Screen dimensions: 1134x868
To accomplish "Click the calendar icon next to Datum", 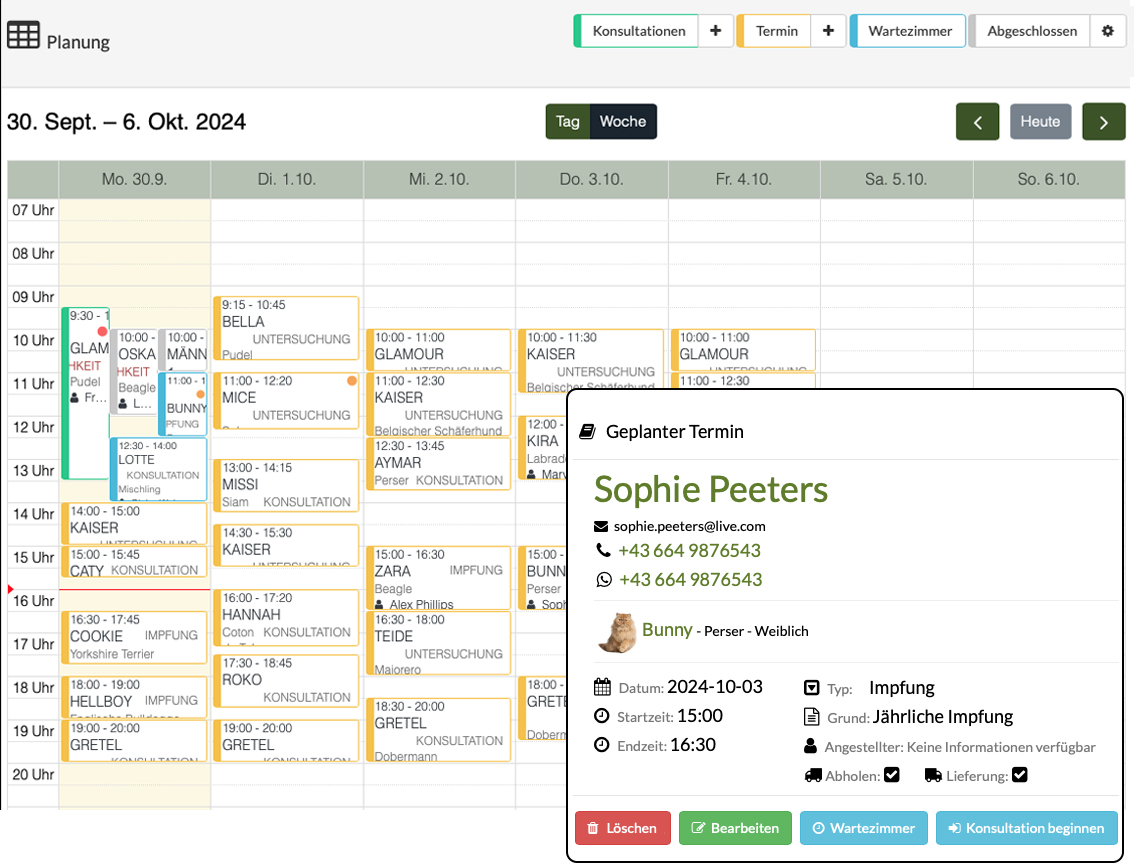I will (602, 687).
